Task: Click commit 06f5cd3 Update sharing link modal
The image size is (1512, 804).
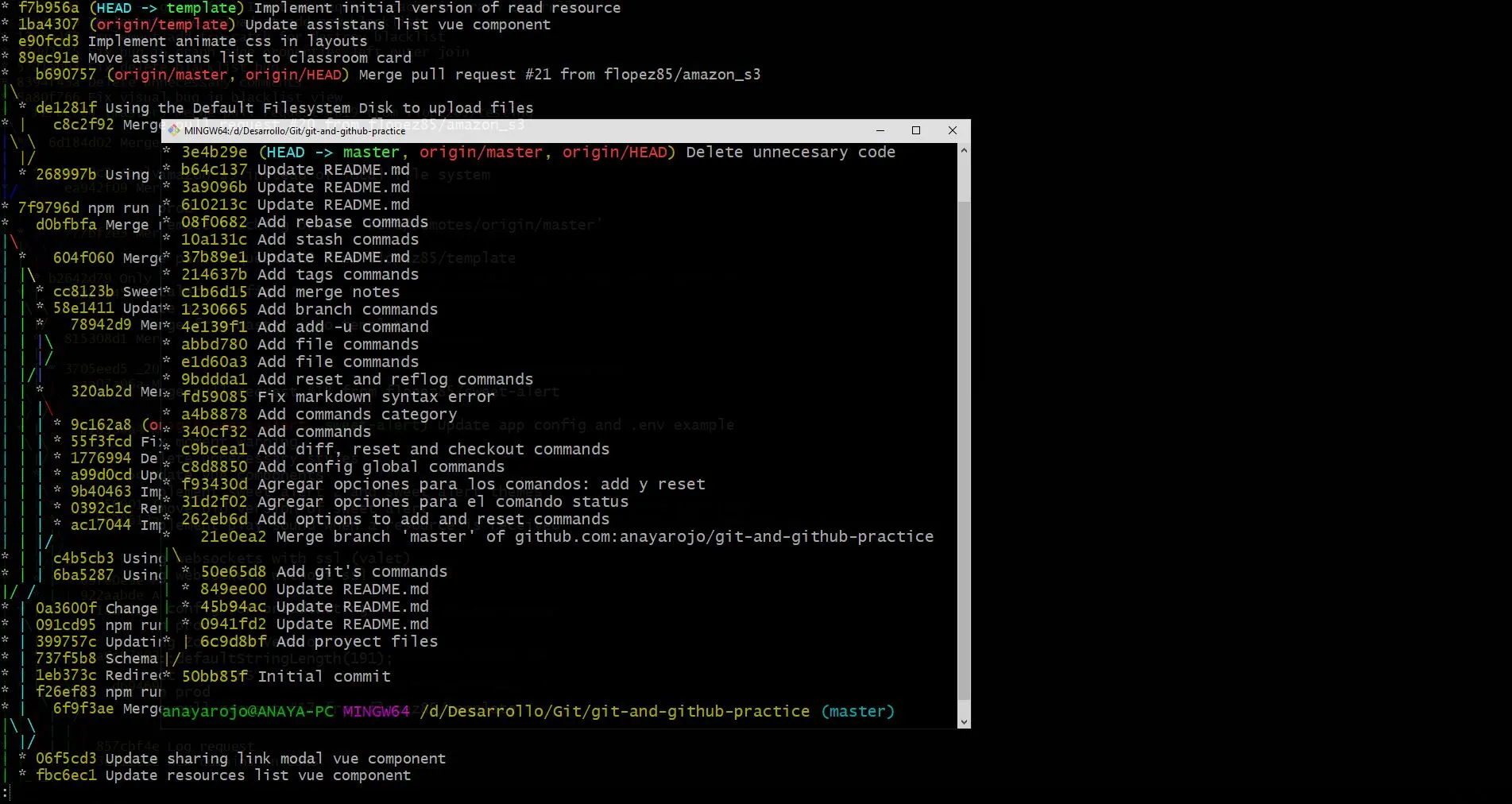Action: coord(241,758)
